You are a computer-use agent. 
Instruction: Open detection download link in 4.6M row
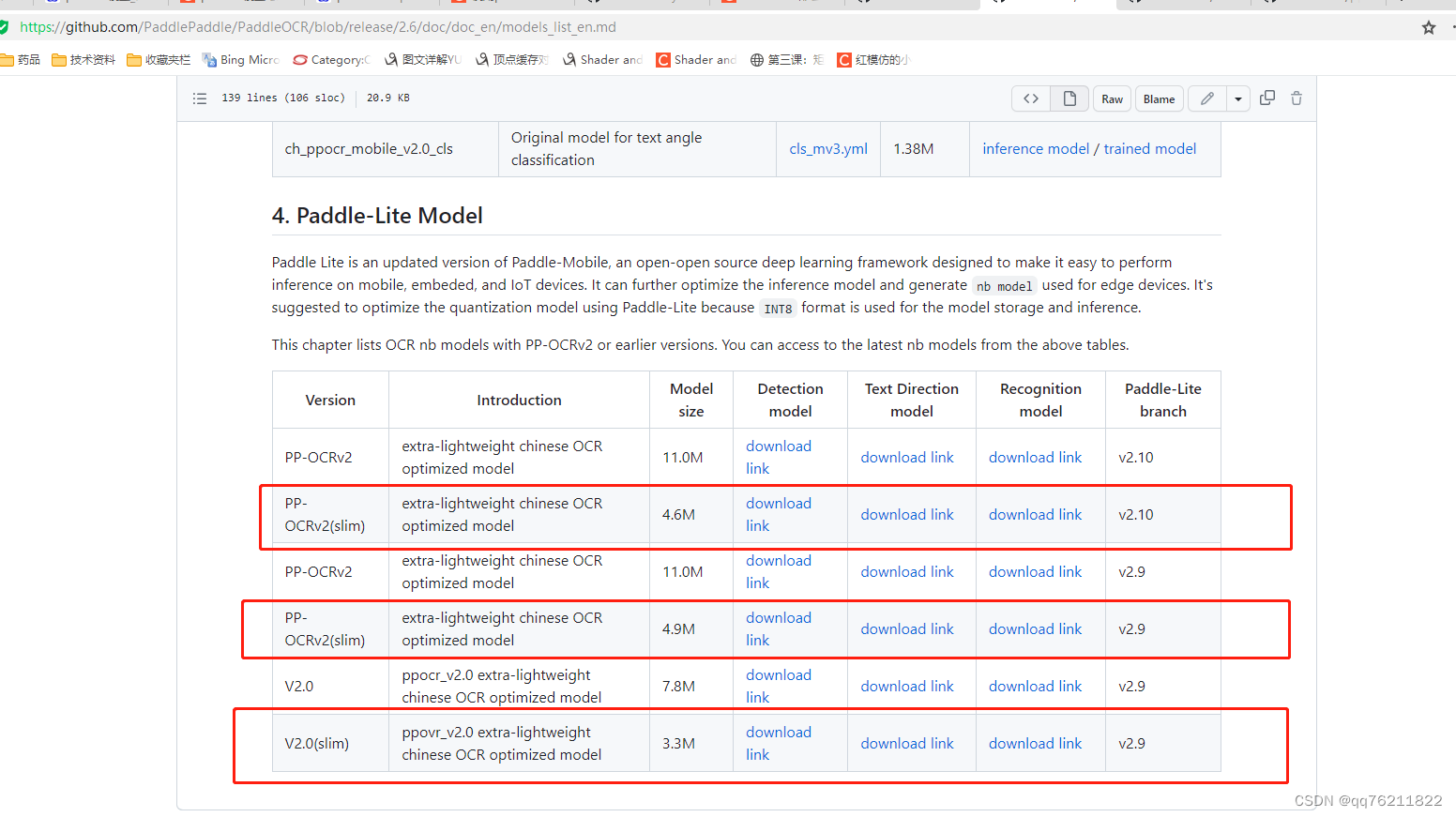click(779, 515)
